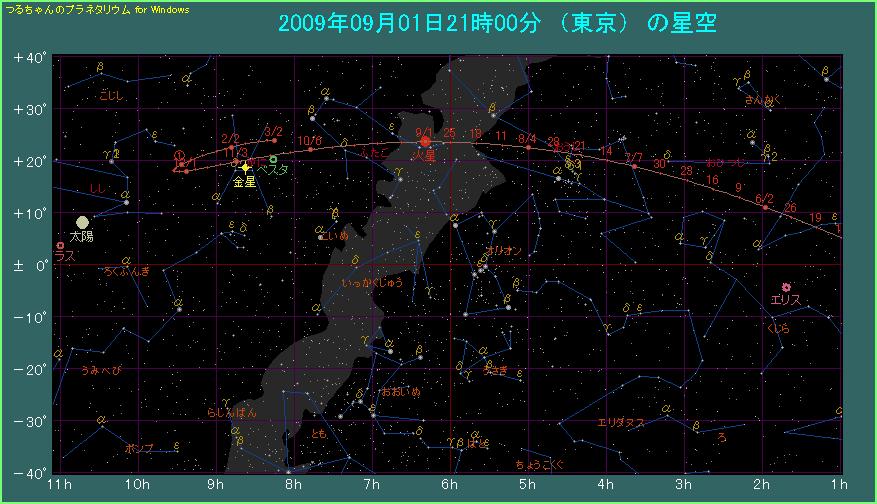The width and height of the screenshot is (877, 504).
Task: Select the yellow Venus (金星) marker
Action: (x=245, y=168)
